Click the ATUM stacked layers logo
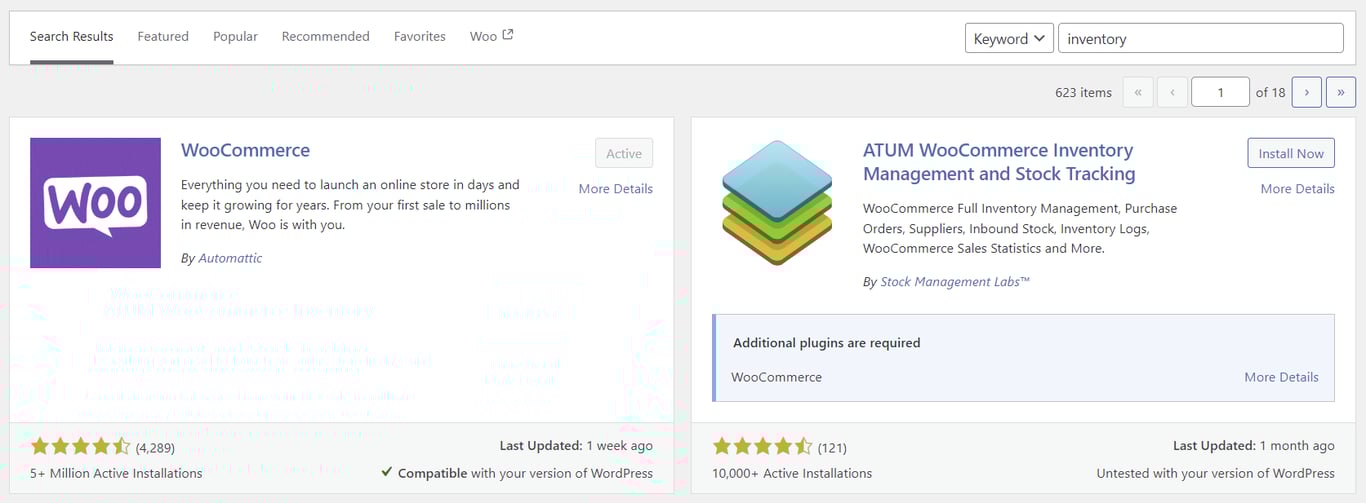Screen dimensions: 1366x503 pos(777,203)
